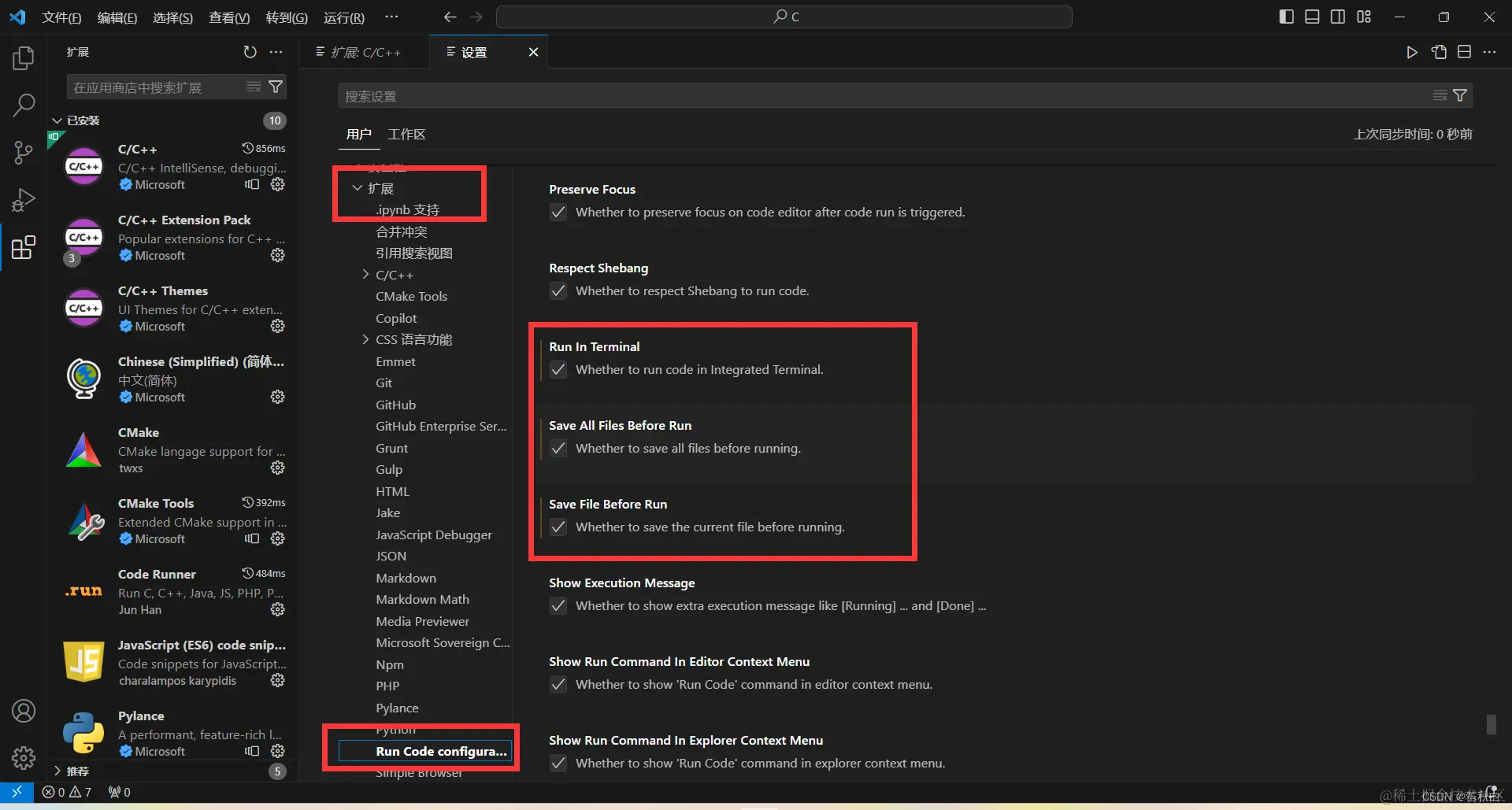Viewport: 1512px width, 810px height.
Task: Open the 查看(V) menu
Action: pos(229,17)
